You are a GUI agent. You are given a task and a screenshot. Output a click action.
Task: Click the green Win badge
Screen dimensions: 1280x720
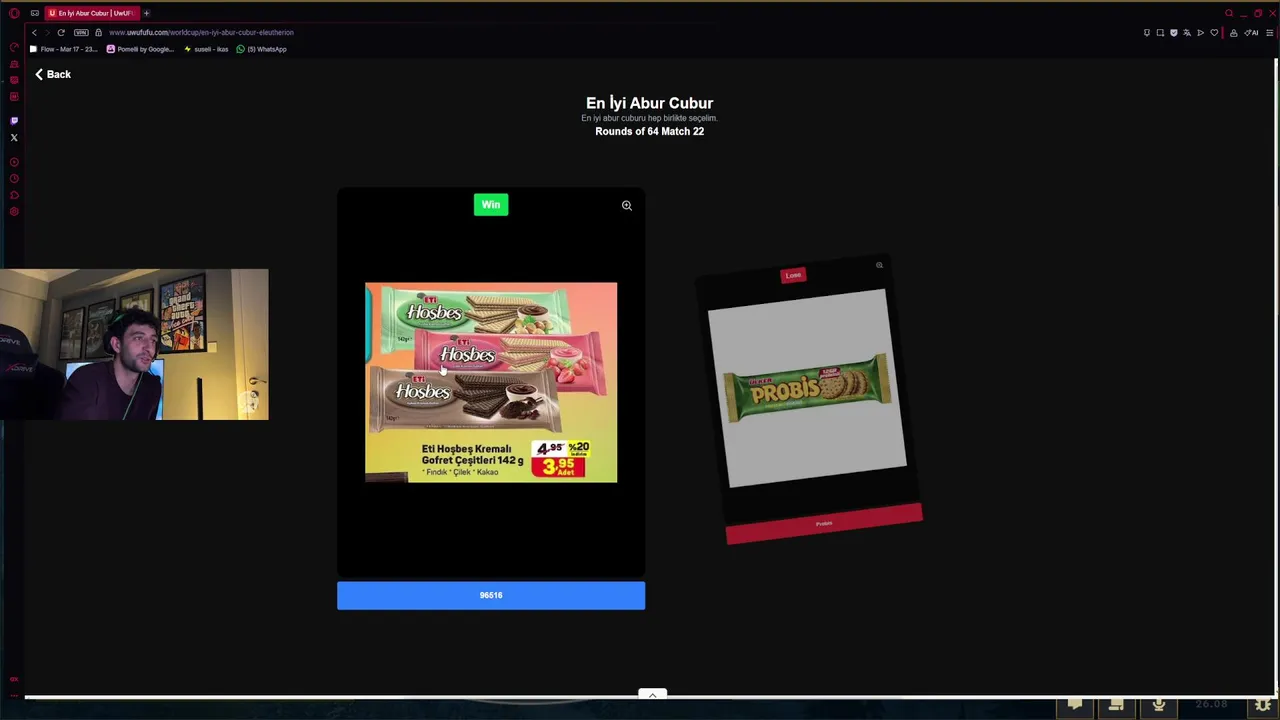point(491,205)
